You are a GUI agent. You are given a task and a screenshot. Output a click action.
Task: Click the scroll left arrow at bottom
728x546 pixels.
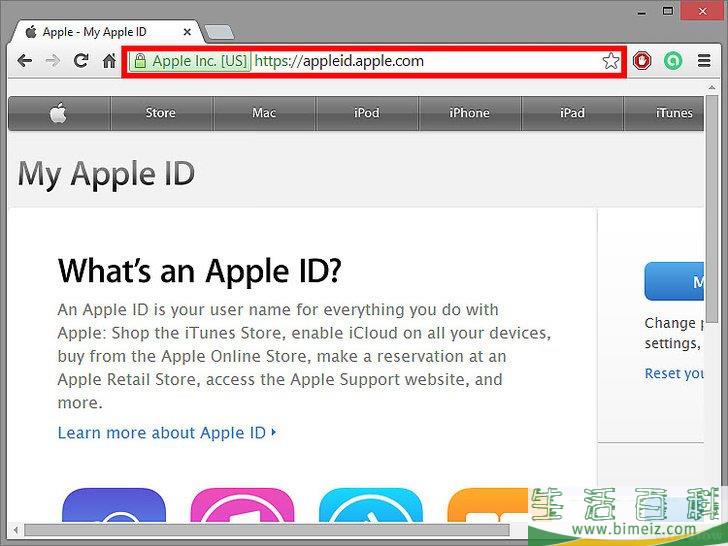pyautogui.click(x=15, y=530)
